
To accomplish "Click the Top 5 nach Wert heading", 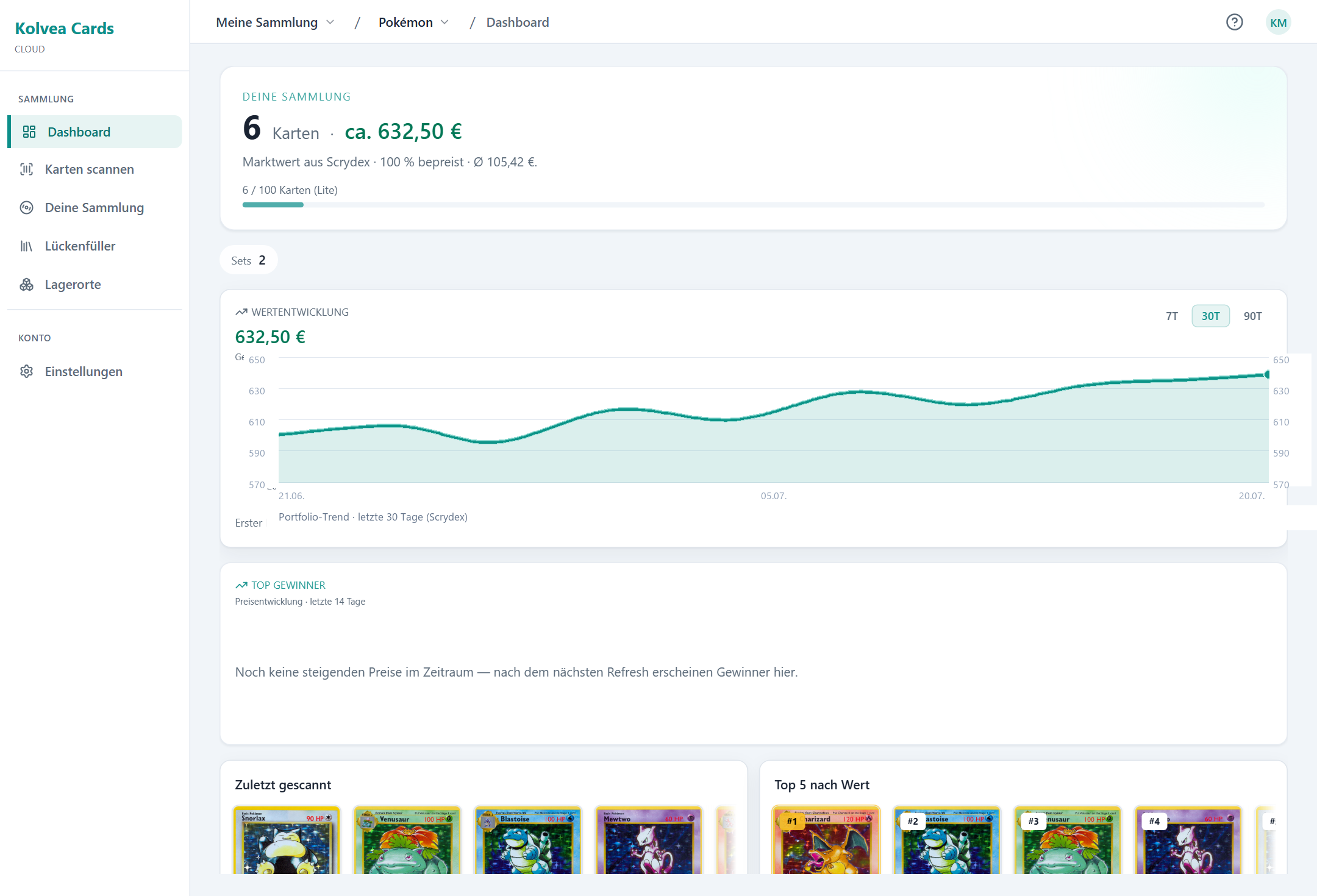I will [822, 785].
